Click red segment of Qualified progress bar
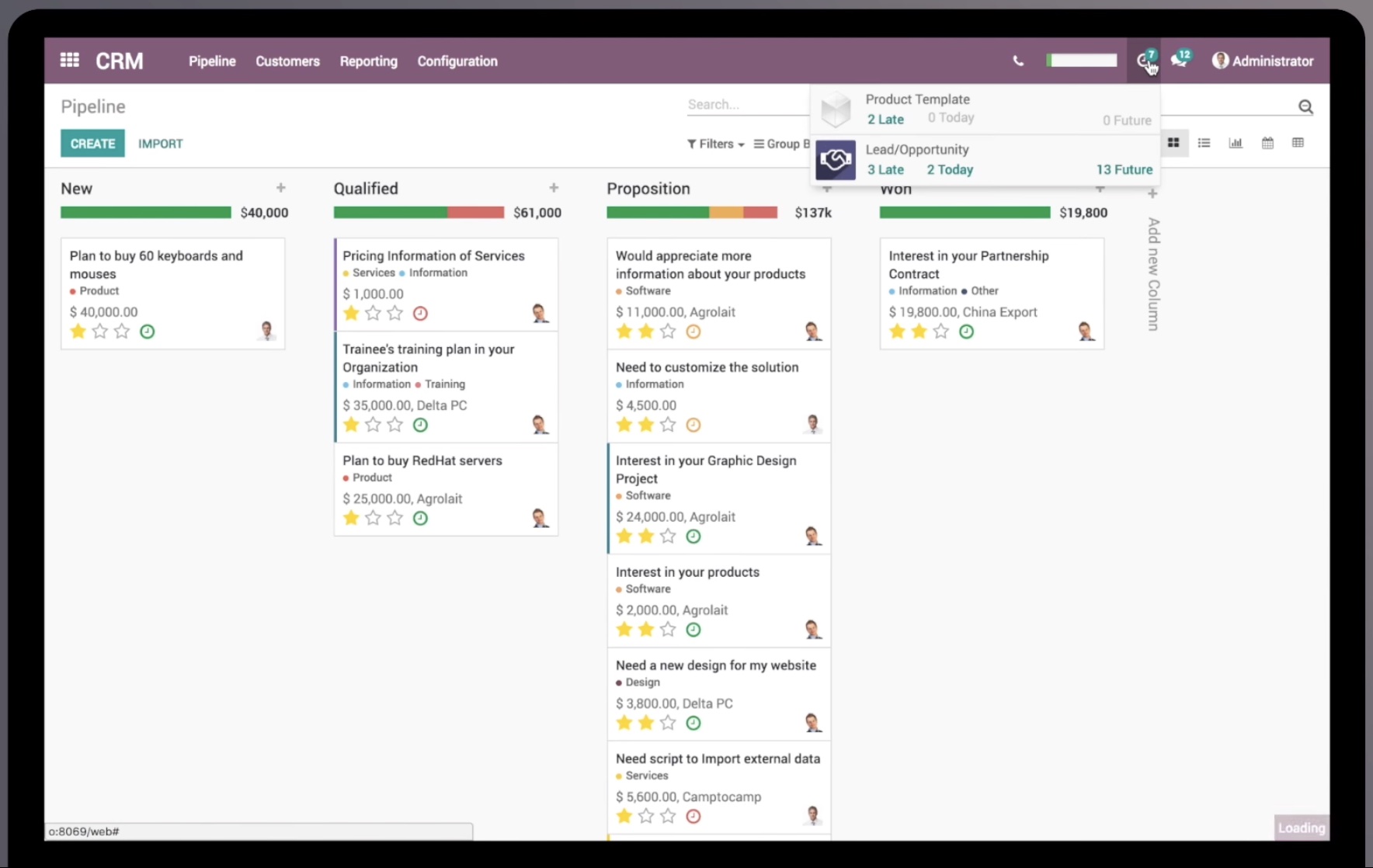1373x868 pixels. [x=475, y=213]
